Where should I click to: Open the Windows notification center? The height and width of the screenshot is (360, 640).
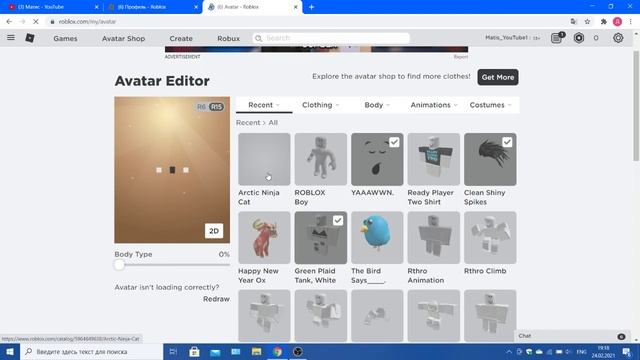click(627, 351)
